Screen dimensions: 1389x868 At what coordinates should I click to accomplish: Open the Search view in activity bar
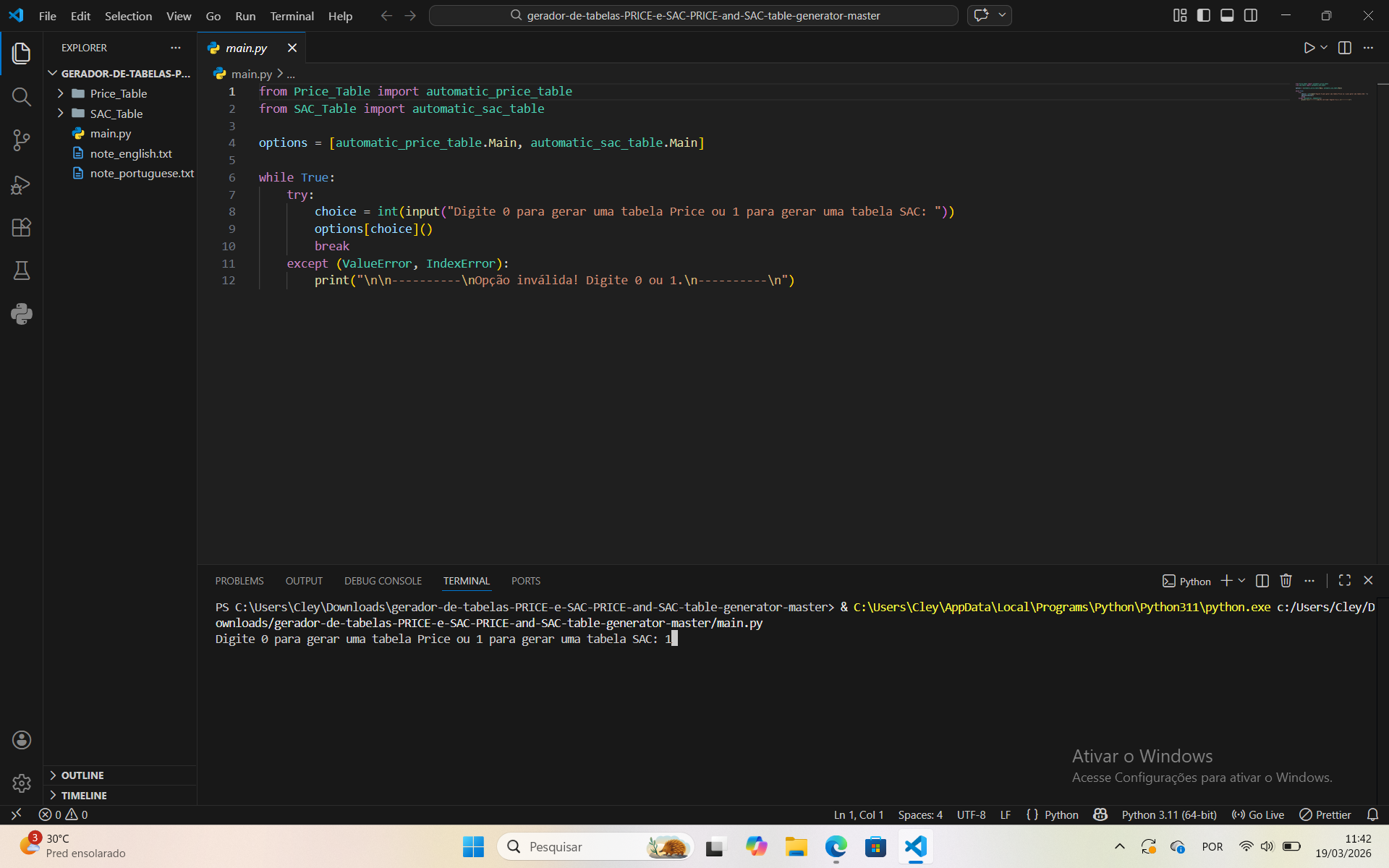click(22, 97)
